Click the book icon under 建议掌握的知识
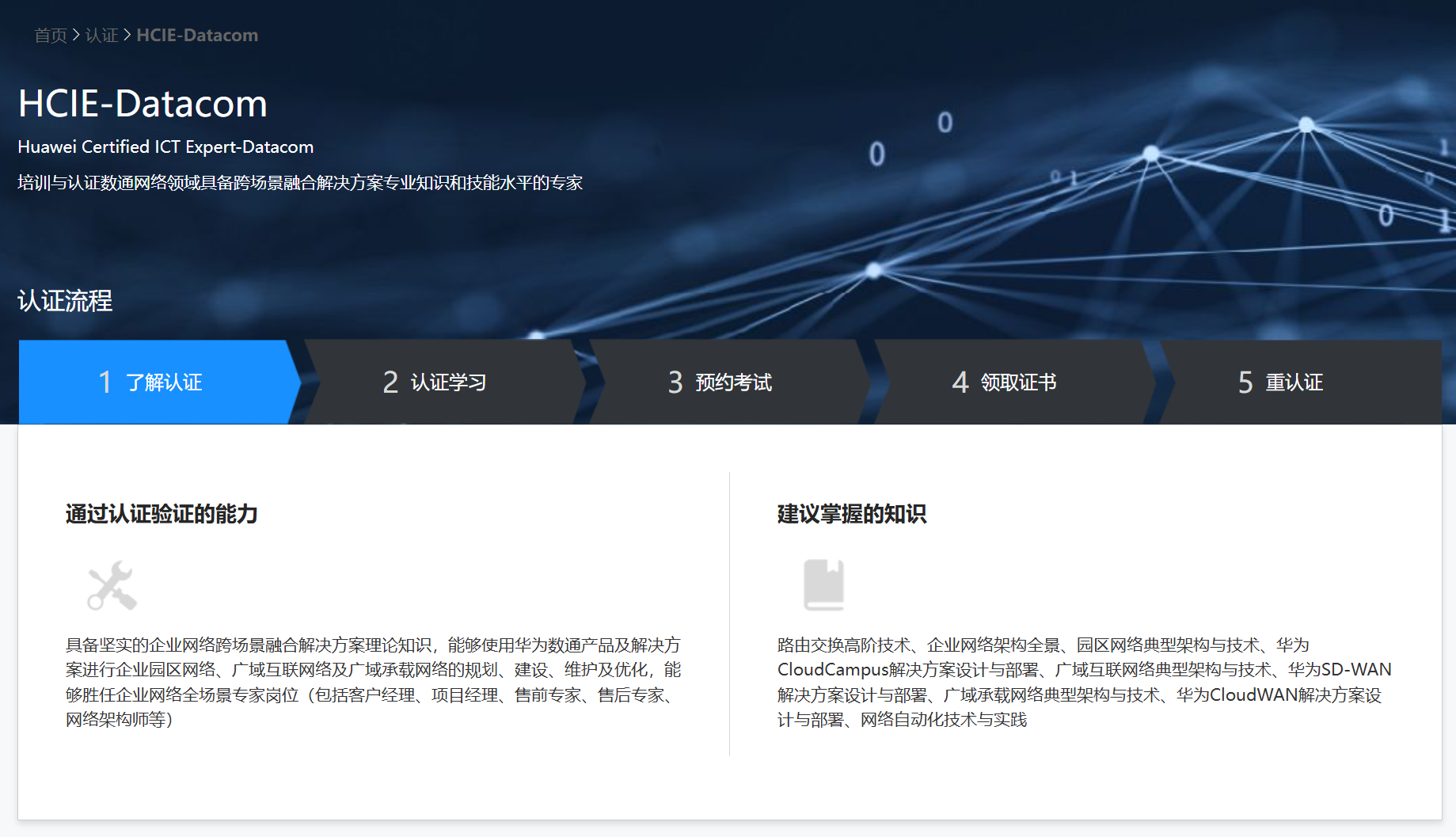Image resolution: width=1456 pixels, height=837 pixels. tap(824, 585)
